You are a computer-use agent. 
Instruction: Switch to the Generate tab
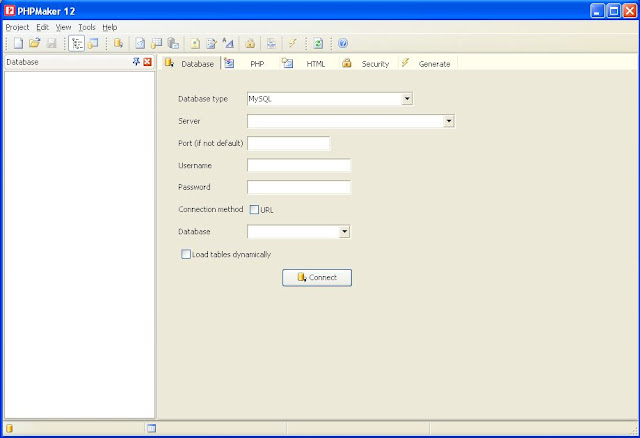[427, 64]
